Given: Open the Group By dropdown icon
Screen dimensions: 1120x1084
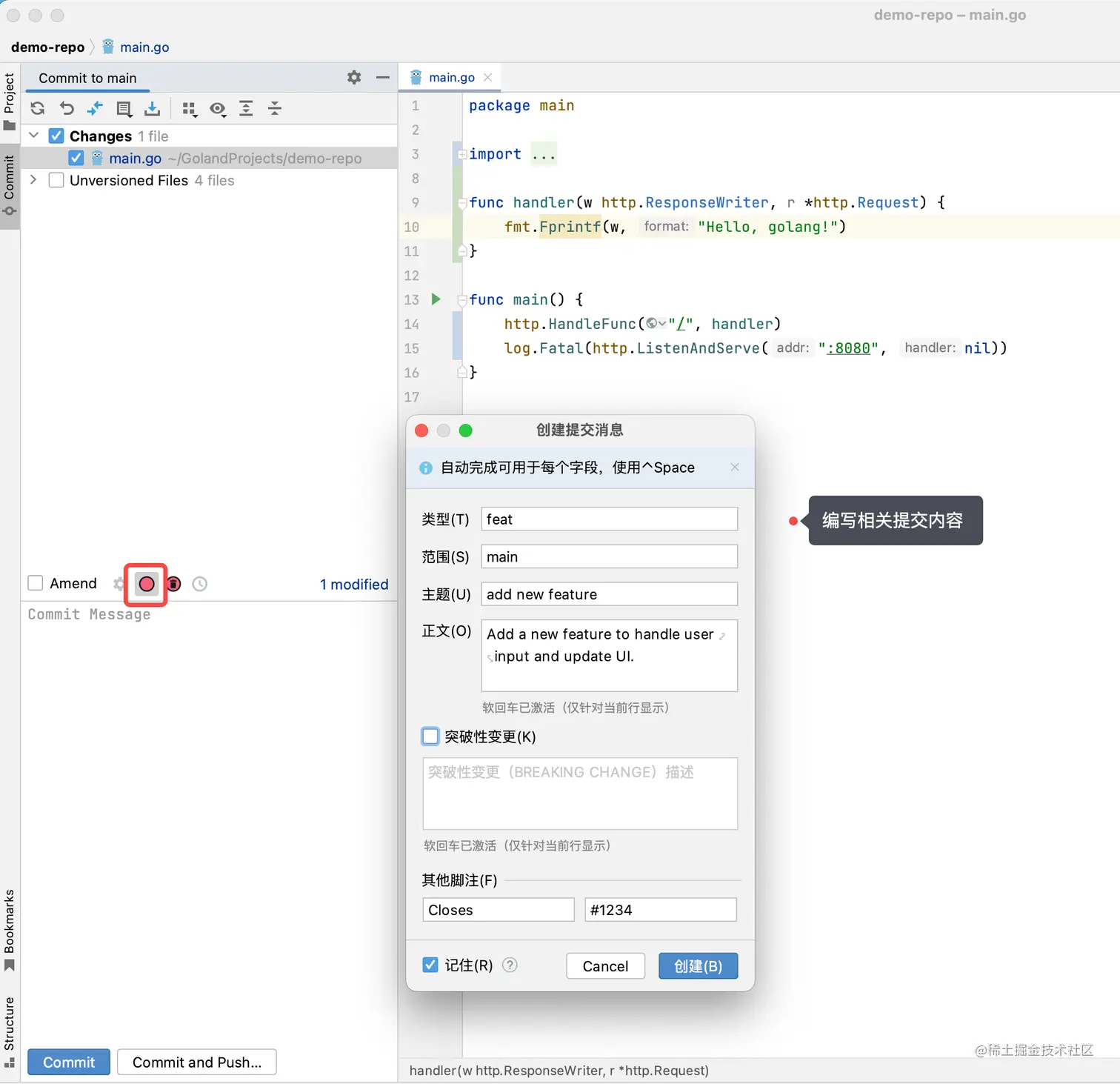Looking at the screenshot, I should tap(189, 109).
